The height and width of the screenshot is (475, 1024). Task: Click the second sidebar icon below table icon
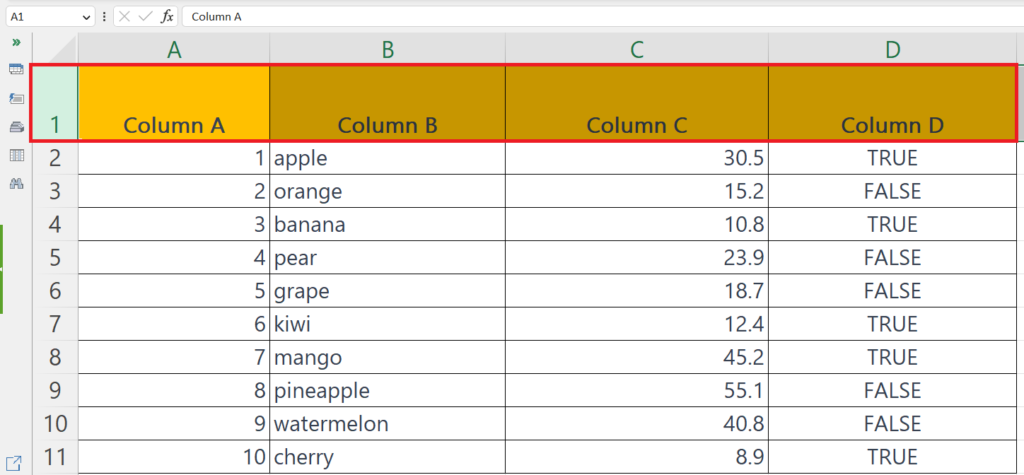[16, 99]
